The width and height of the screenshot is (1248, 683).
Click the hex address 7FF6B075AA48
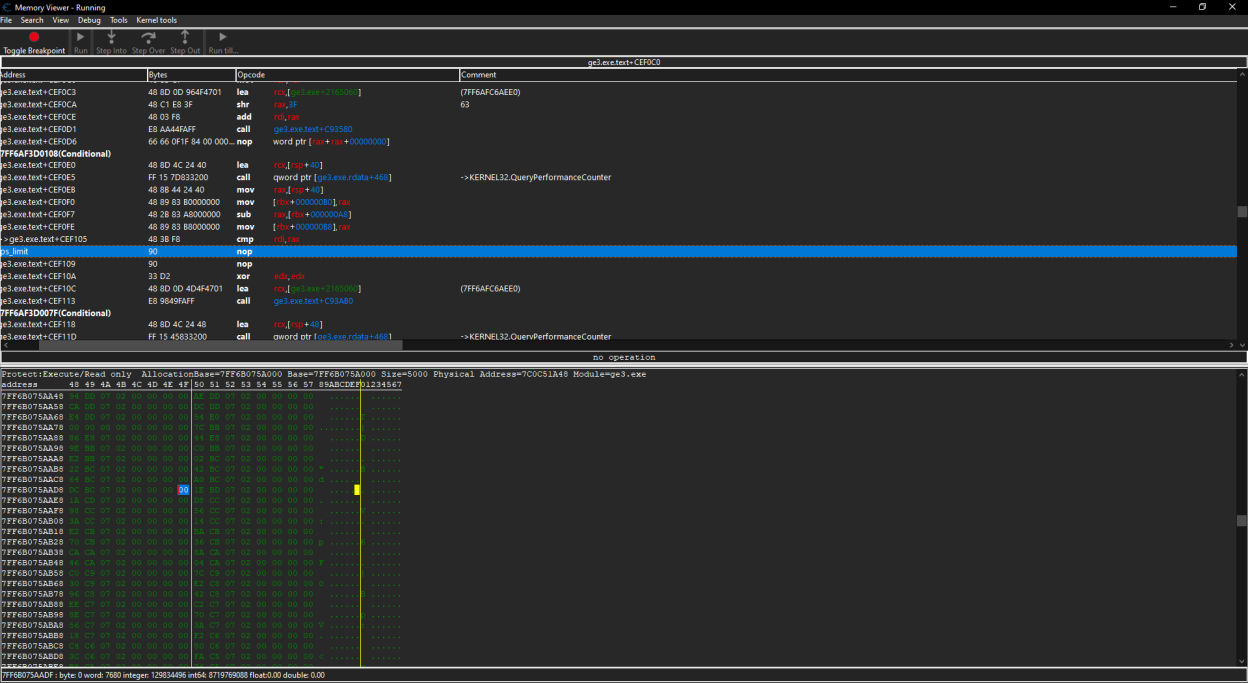(x=32, y=396)
